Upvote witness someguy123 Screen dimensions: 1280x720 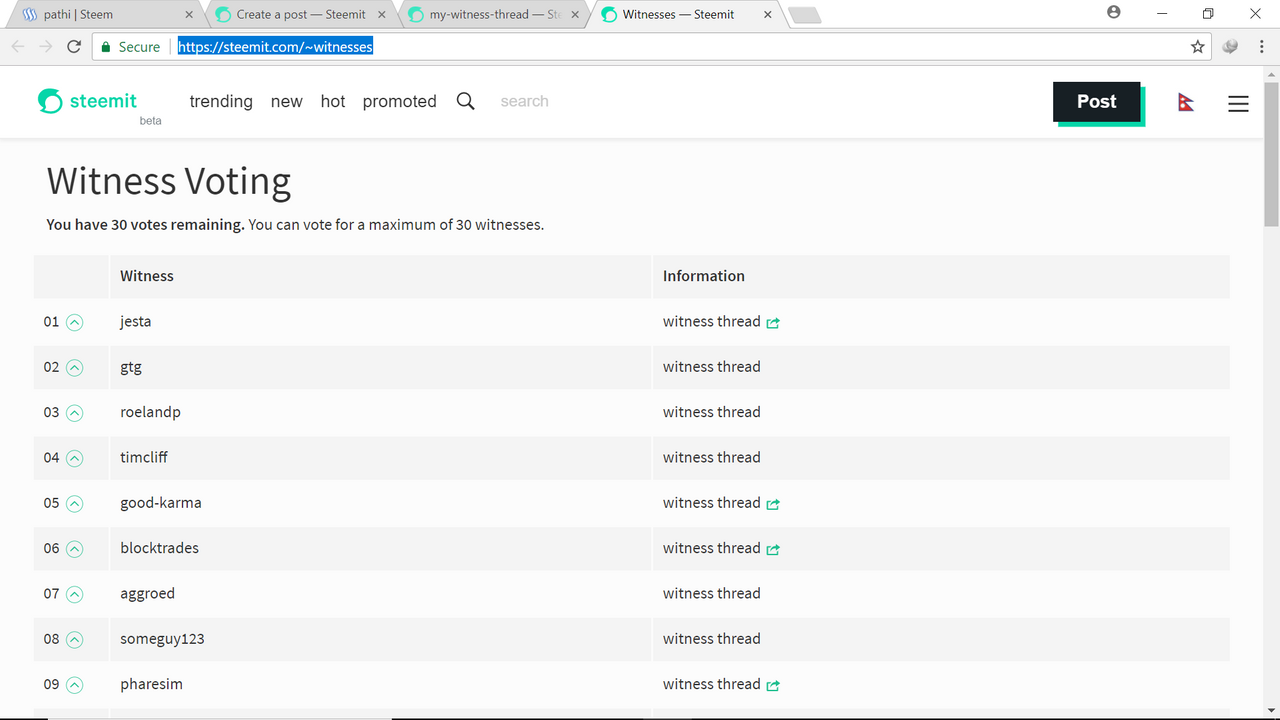click(74, 639)
